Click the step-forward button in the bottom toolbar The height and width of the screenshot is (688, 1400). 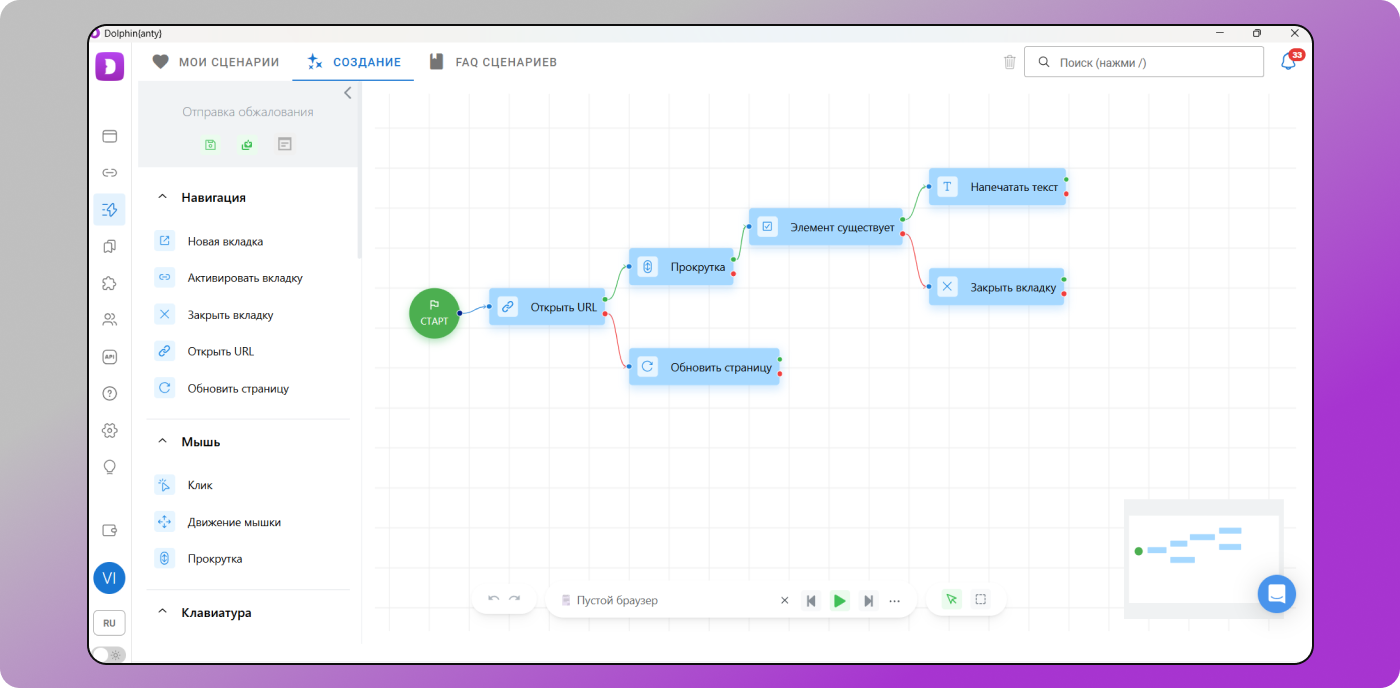pos(868,601)
